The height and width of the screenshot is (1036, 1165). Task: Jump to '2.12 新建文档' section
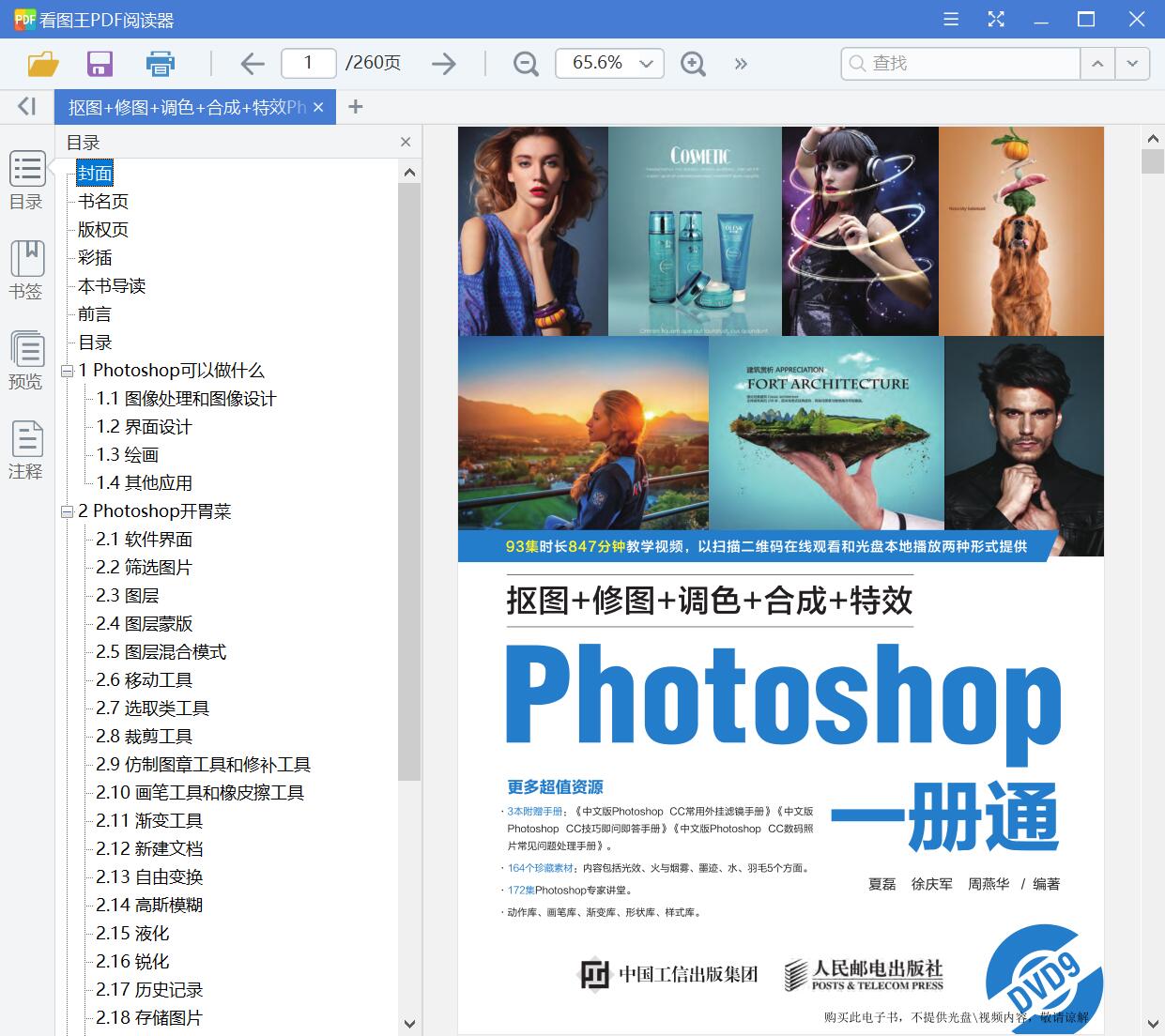click(x=149, y=849)
